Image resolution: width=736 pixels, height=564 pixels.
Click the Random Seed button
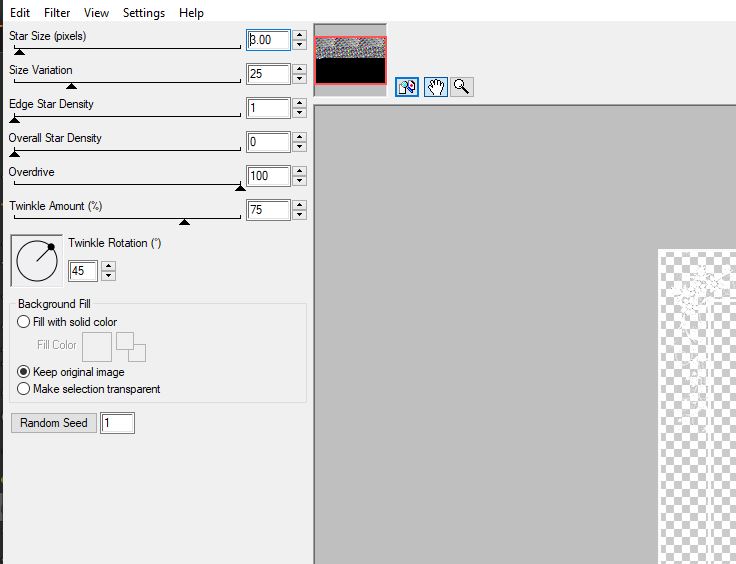click(54, 423)
